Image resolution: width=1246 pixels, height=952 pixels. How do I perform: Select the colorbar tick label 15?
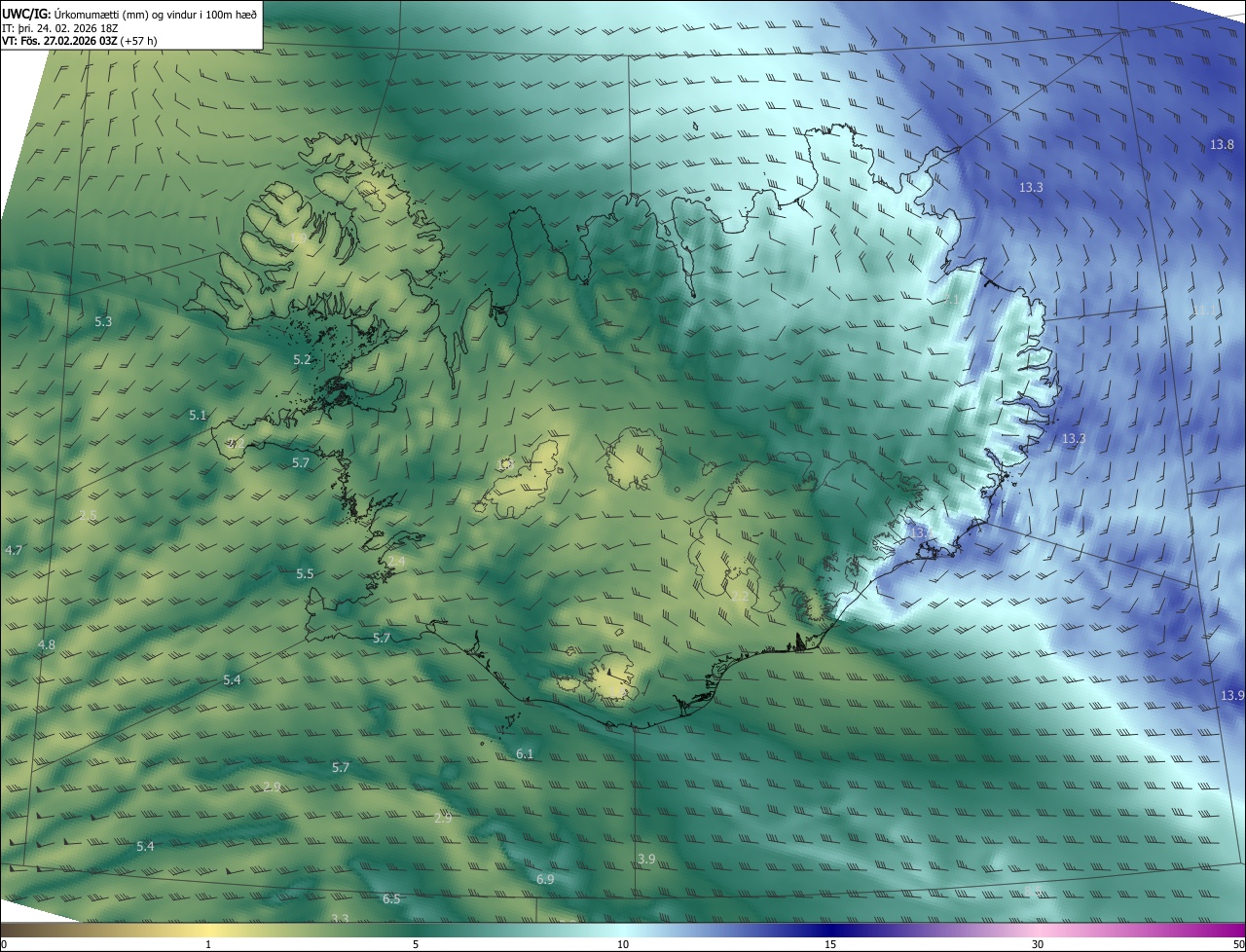coord(830,944)
